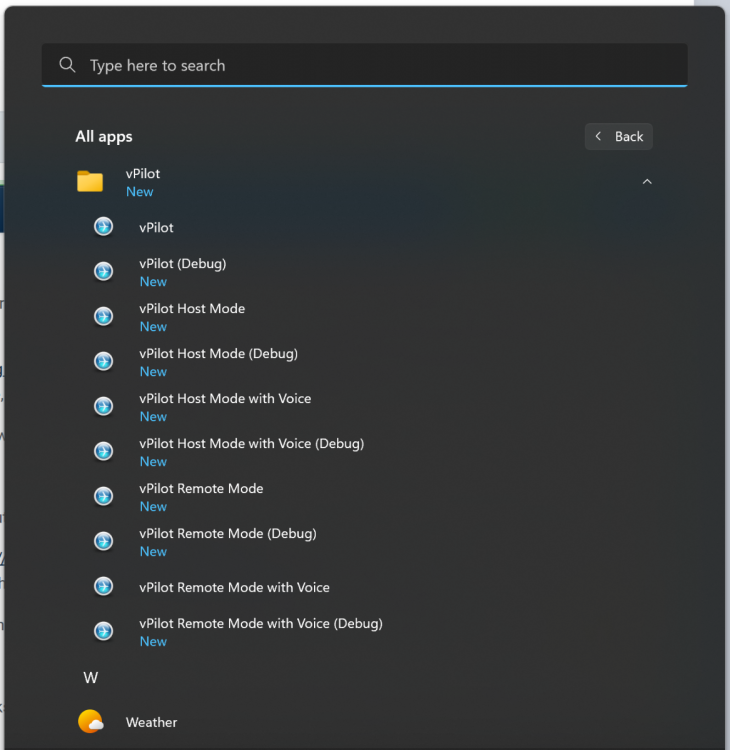The image size is (730, 750).
Task: Click the yellow vPilot folder icon
Action: 90,181
